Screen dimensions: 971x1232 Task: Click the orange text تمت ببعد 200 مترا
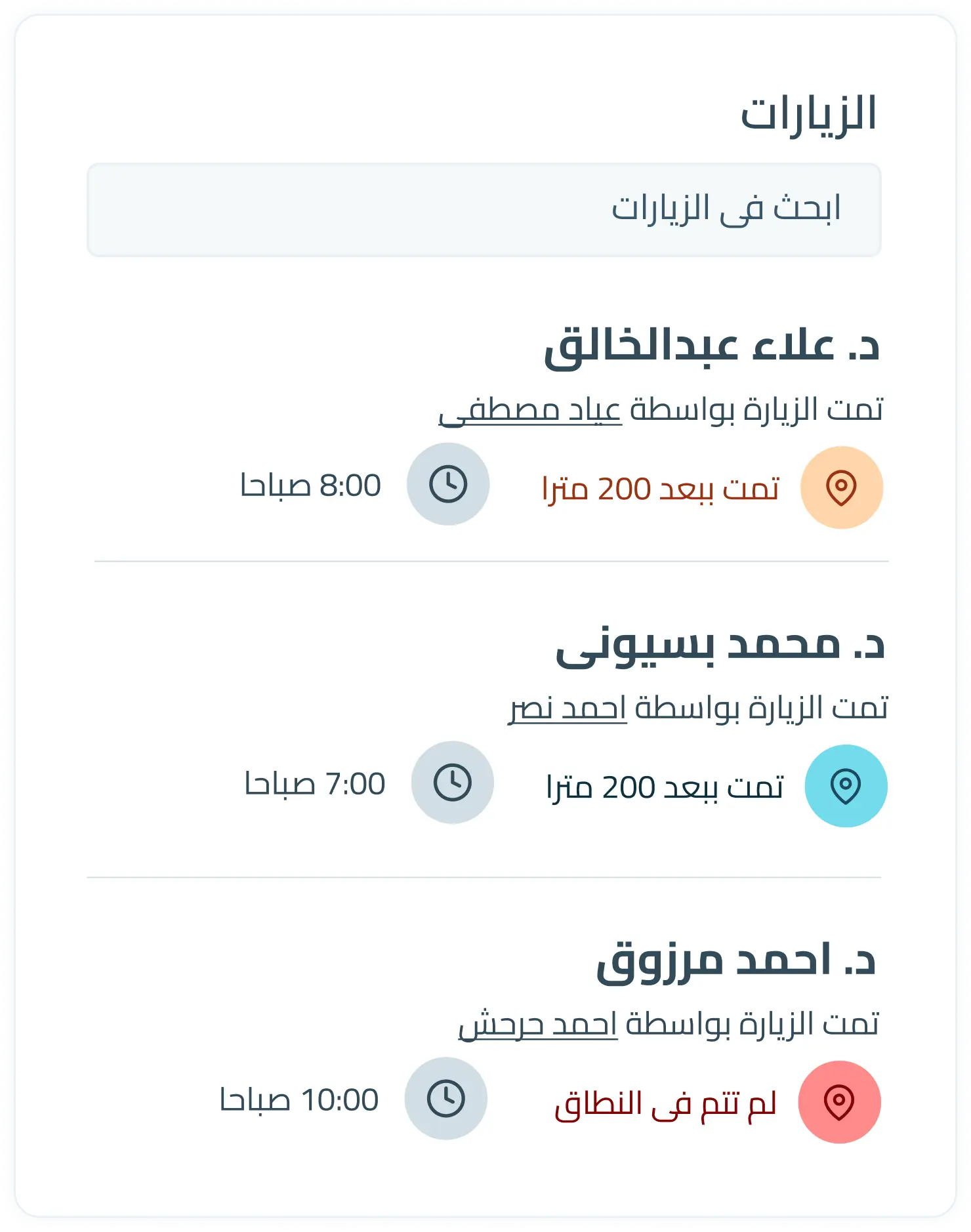[x=661, y=489]
